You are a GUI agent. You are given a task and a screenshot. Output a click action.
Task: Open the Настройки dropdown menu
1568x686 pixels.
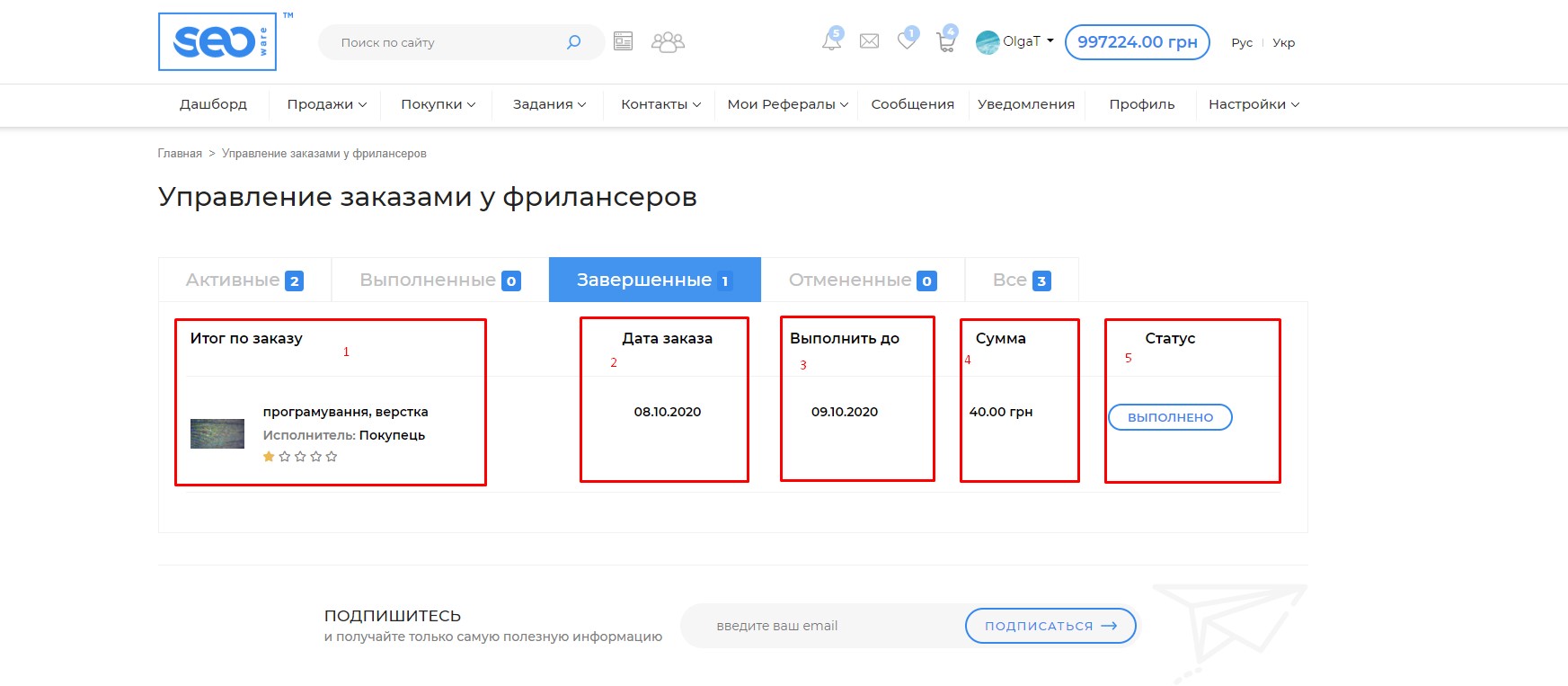click(1253, 104)
